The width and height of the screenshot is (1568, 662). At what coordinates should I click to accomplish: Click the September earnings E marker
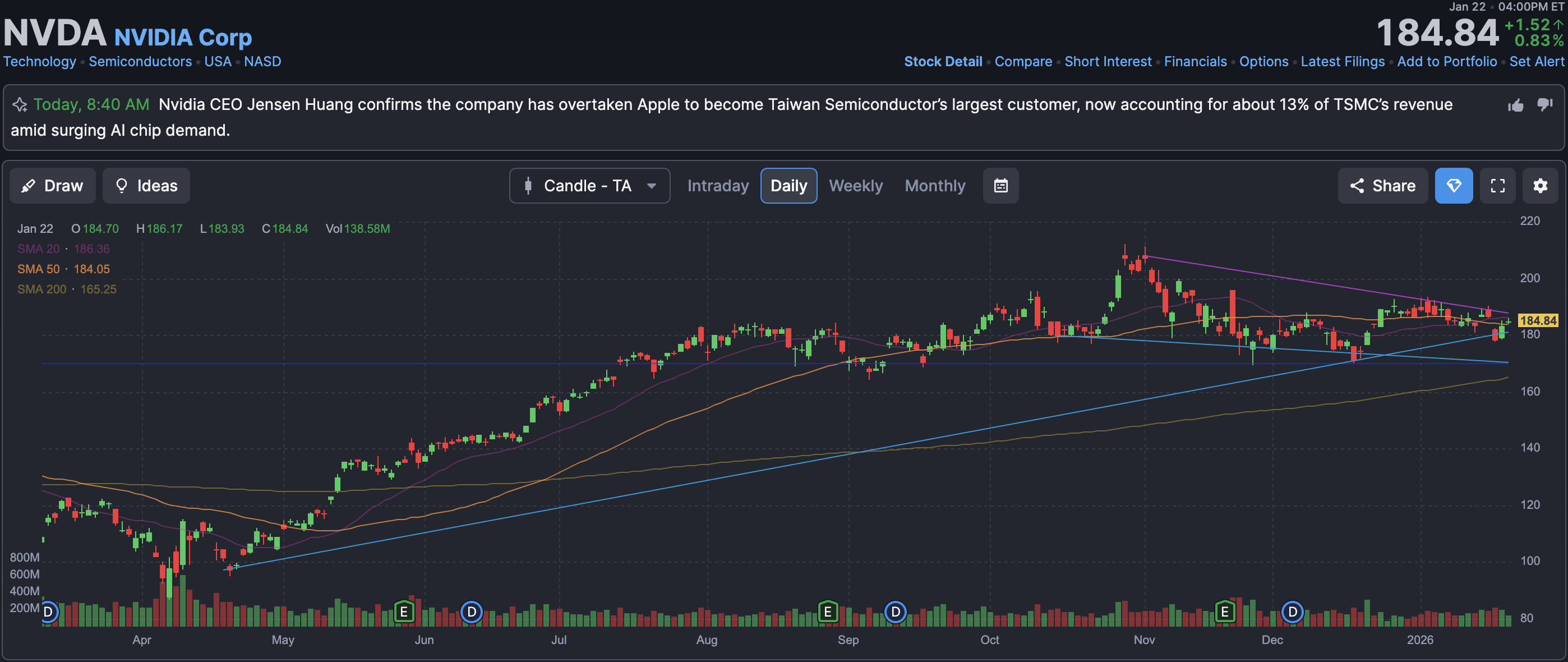[x=827, y=612]
